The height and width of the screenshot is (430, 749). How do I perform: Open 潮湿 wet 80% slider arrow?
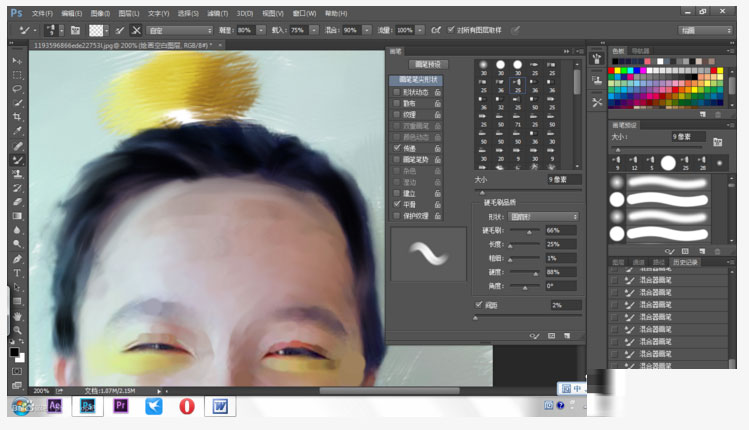click(x=261, y=30)
